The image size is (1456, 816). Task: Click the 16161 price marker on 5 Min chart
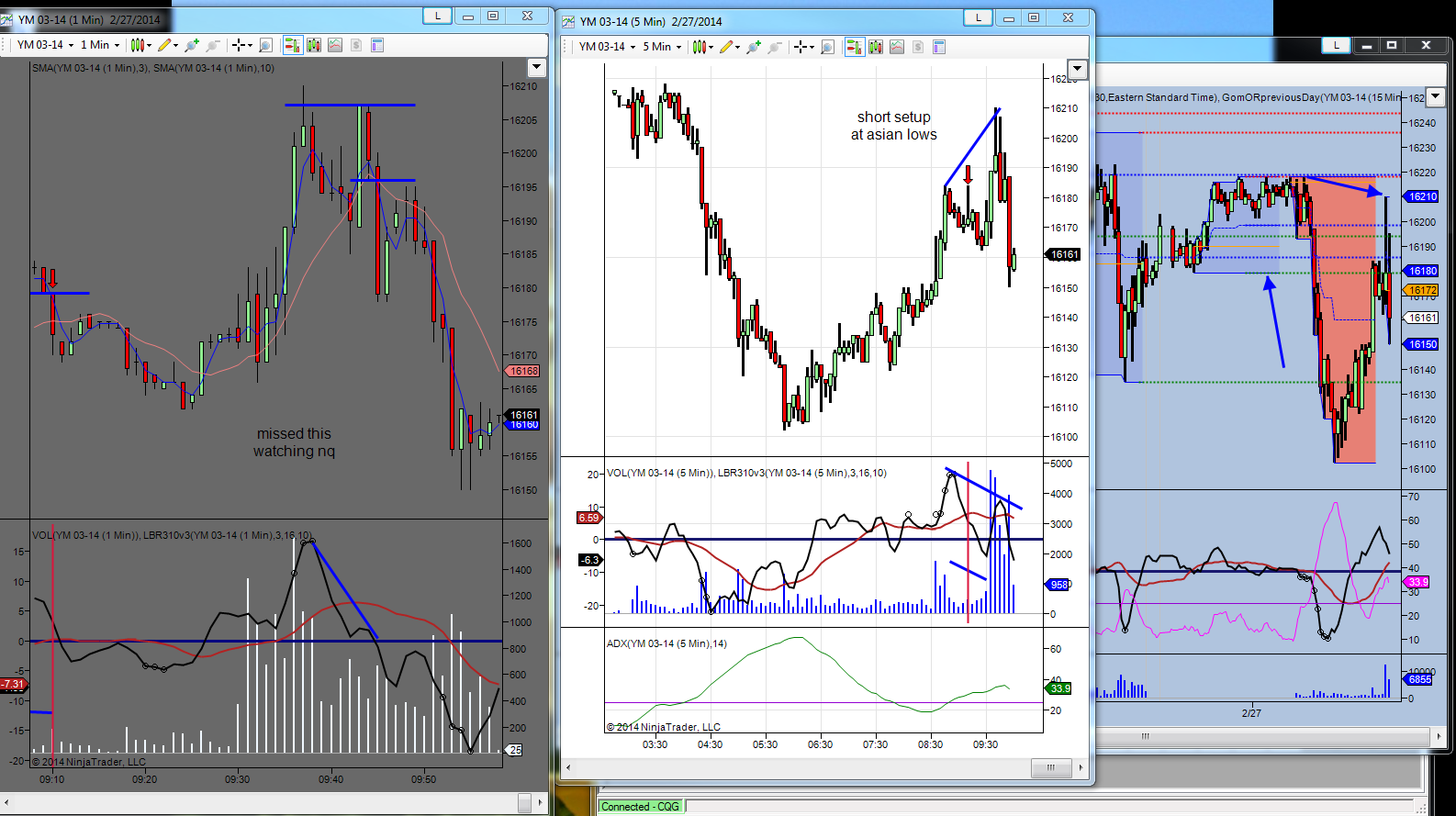click(x=1064, y=254)
